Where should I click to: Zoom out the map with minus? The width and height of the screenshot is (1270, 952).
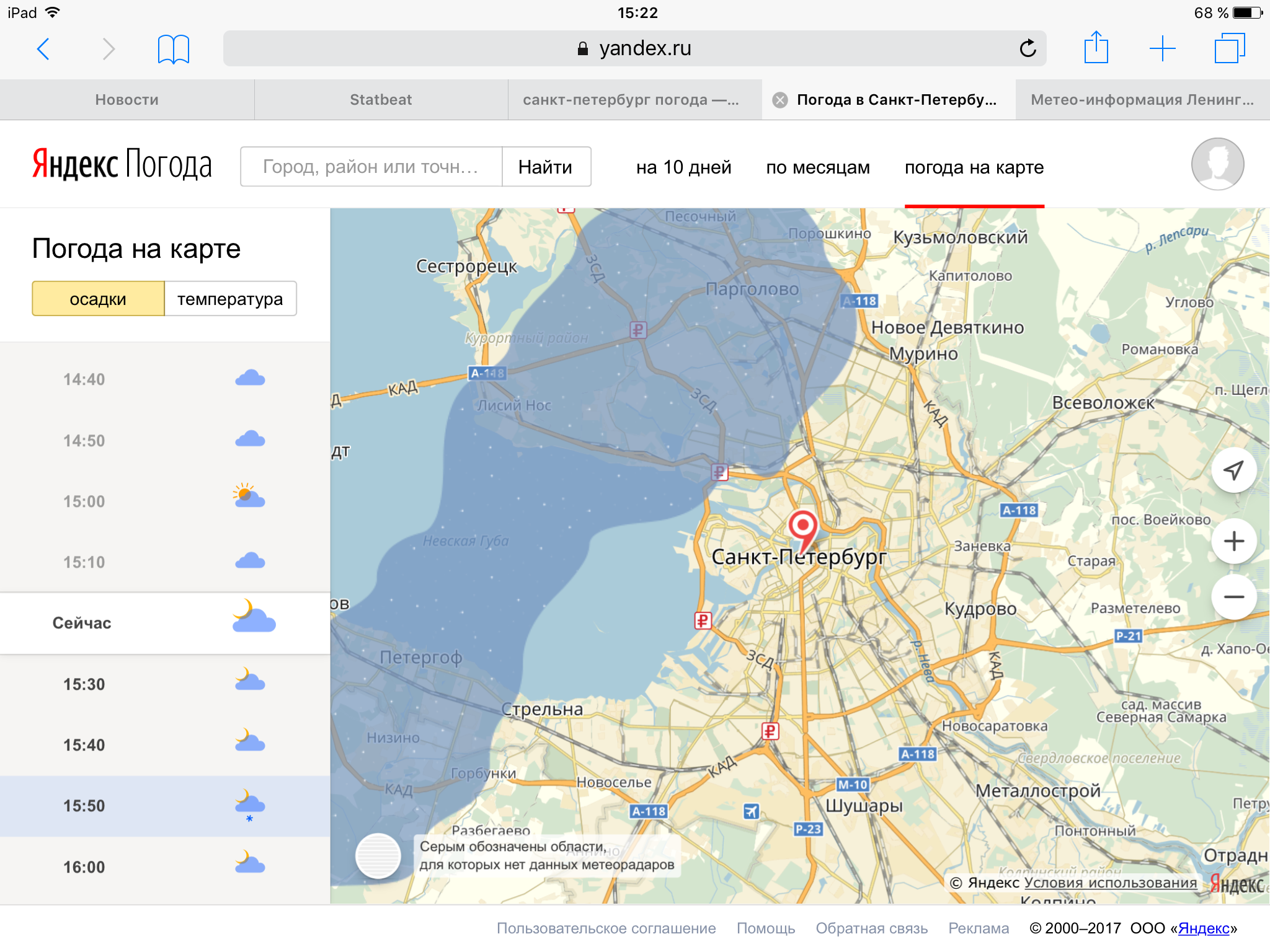pyautogui.click(x=1234, y=597)
